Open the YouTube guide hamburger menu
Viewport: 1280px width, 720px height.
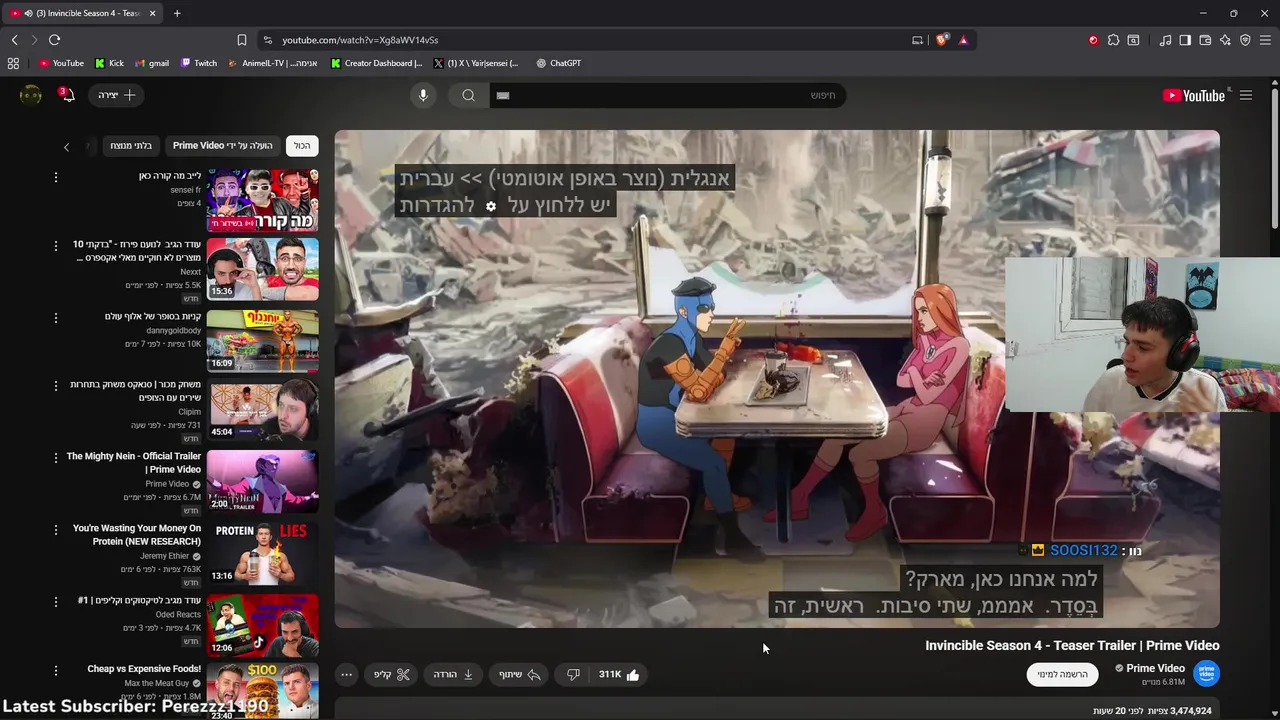[1246, 95]
